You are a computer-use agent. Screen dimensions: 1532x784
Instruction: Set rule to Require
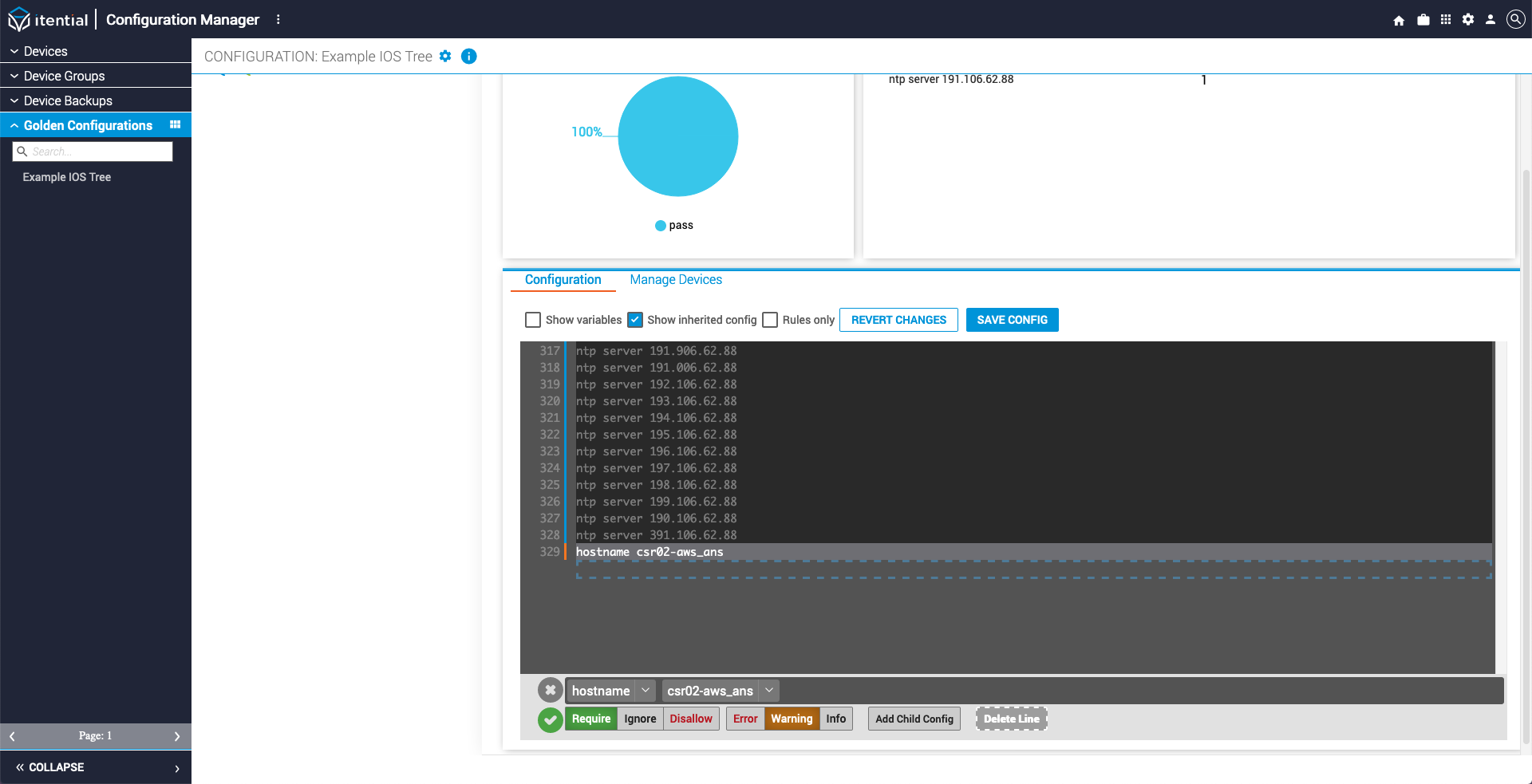click(x=591, y=719)
